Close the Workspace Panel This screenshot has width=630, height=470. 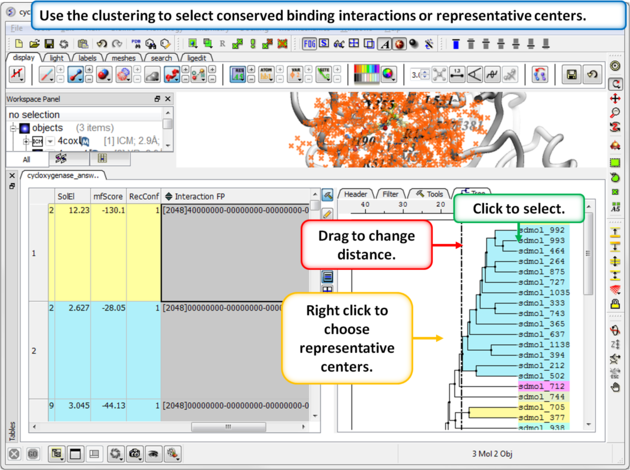[169, 100]
